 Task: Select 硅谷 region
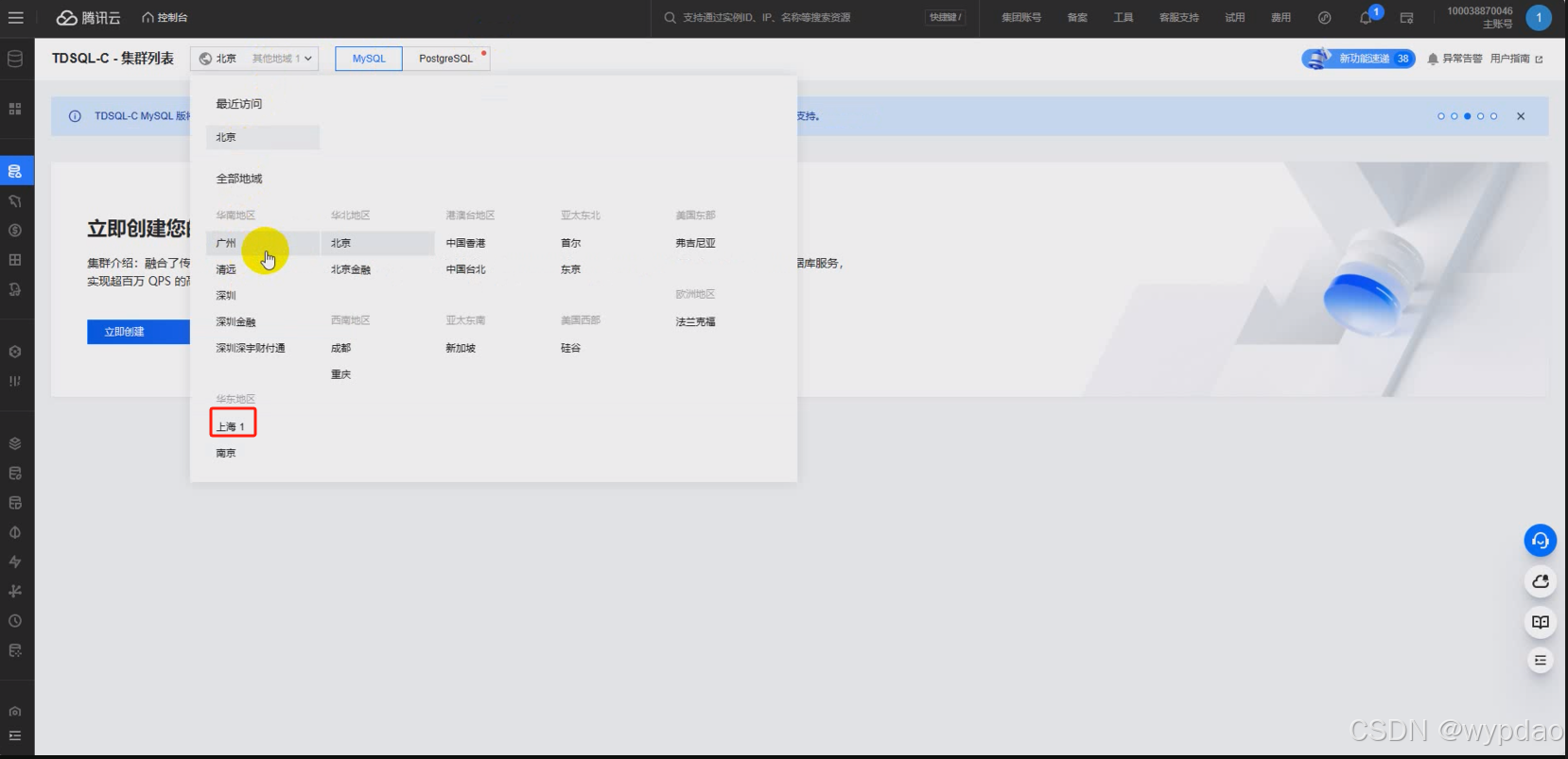(570, 348)
